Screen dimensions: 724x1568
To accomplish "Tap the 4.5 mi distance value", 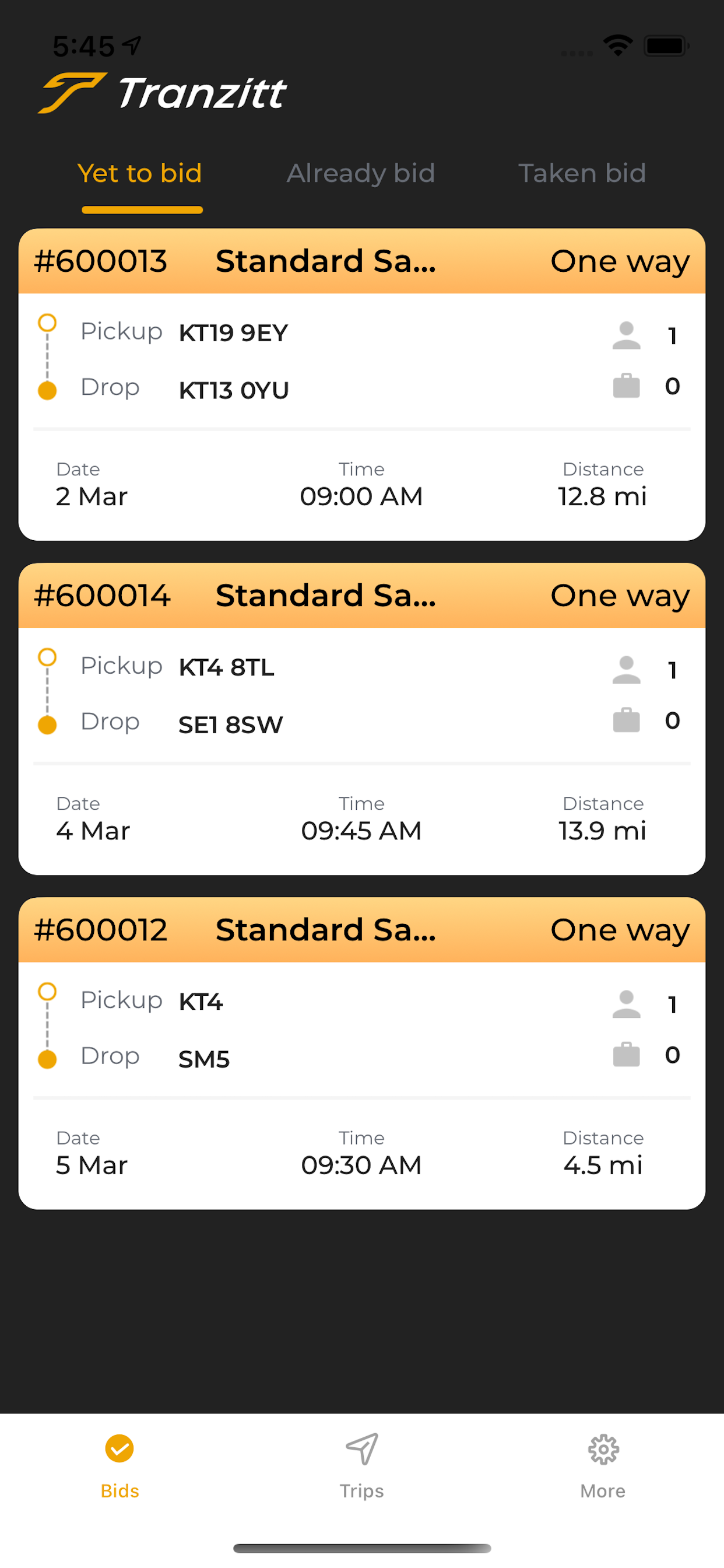I will tap(603, 1165).
